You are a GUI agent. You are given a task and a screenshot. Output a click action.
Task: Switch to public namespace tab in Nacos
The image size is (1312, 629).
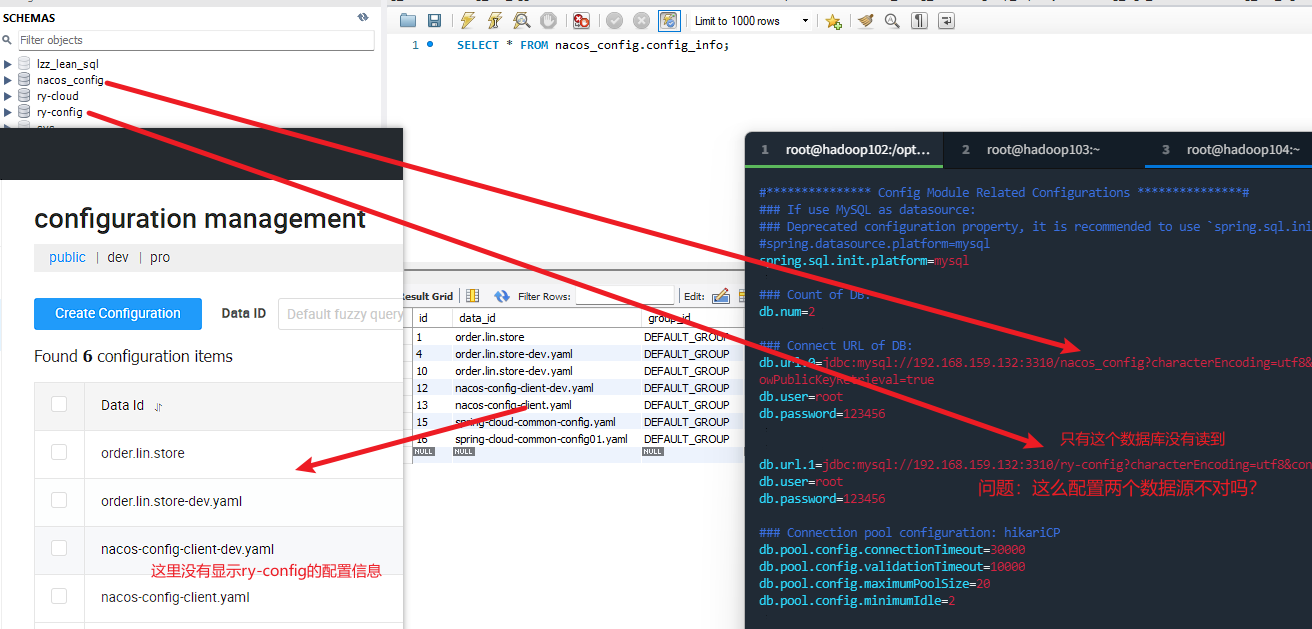67,257
